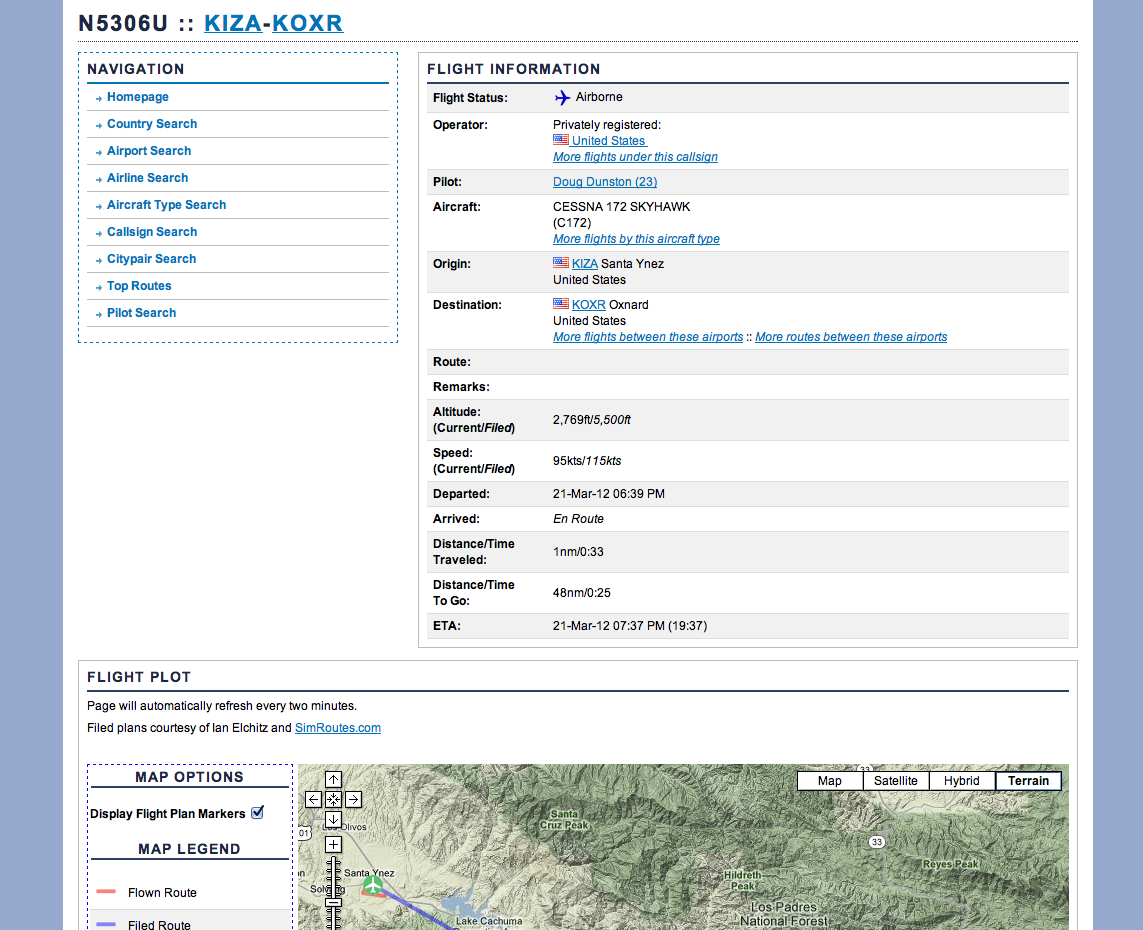This screenshot has width=1143, height=930.
Task: Click the ETA value 21-Mar-12 07:37 PM (19:37)
Action: 630,625
